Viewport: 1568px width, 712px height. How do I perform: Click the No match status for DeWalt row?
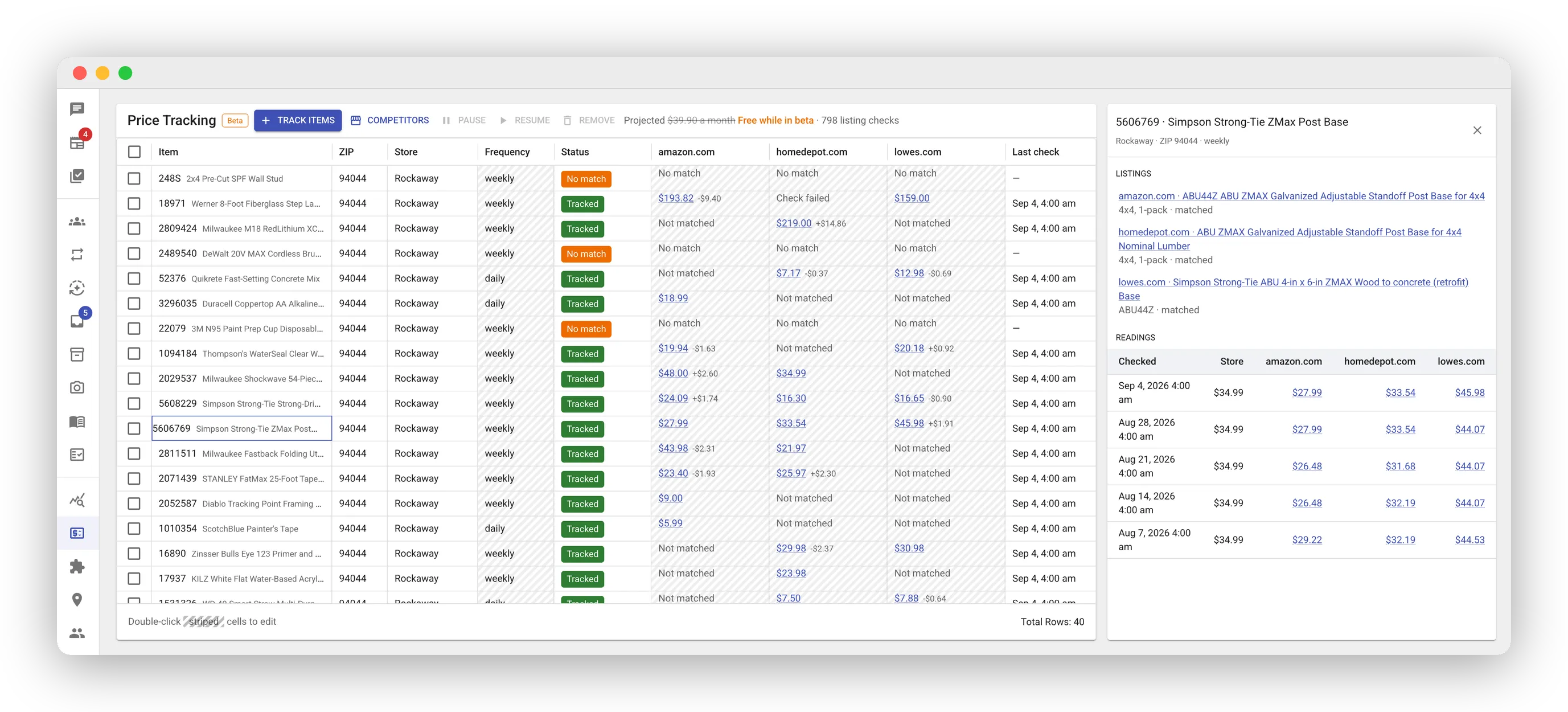pyautogui.click(x=586, y=254)
